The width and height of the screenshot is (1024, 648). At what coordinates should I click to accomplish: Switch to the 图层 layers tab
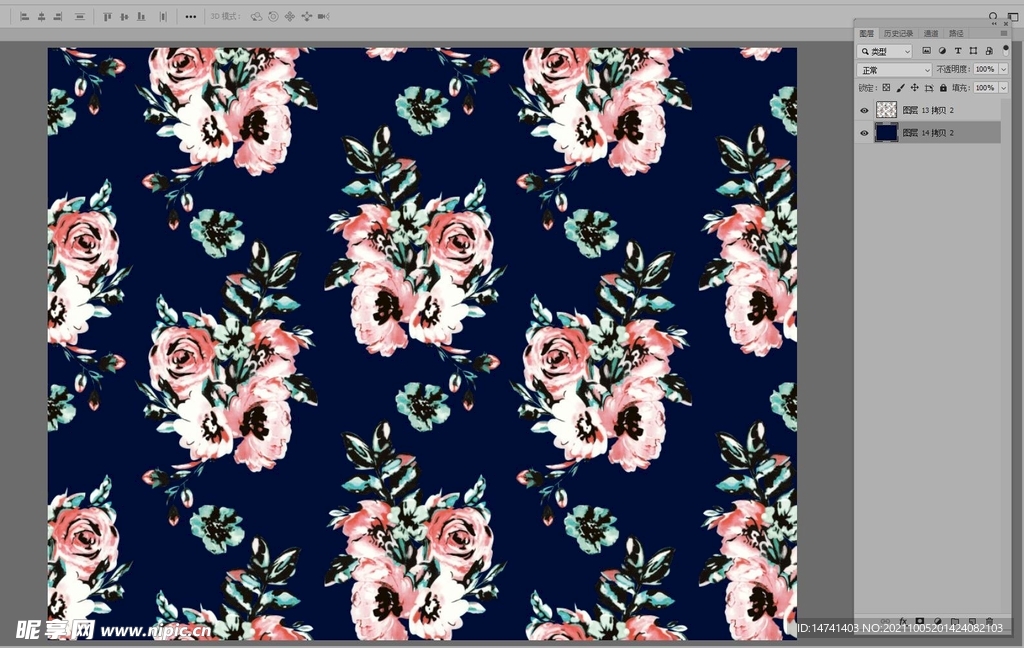867,33
